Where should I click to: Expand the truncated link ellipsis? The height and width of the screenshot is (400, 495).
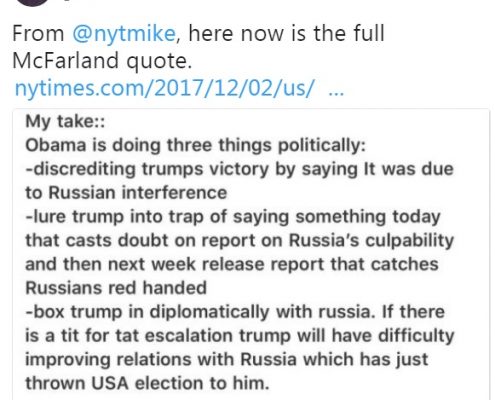(336, 91)
